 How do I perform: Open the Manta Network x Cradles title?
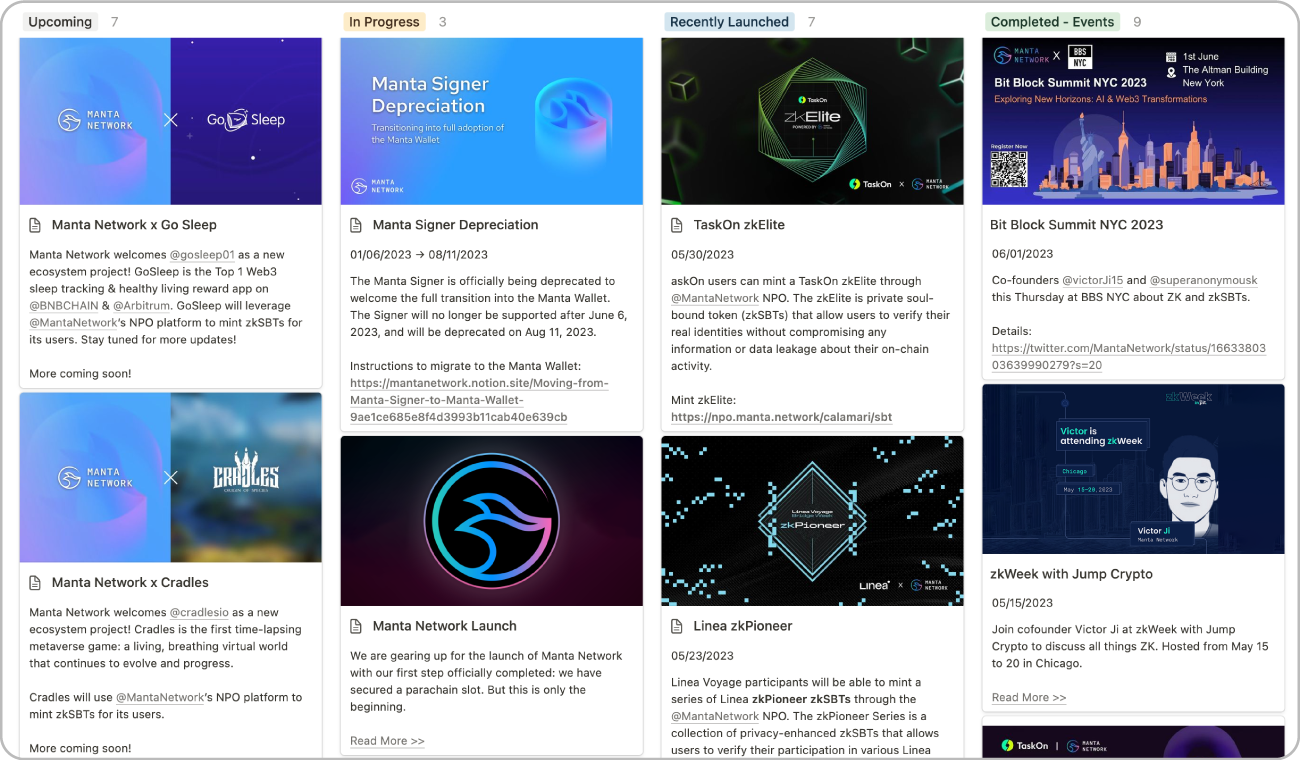point(130,582)
